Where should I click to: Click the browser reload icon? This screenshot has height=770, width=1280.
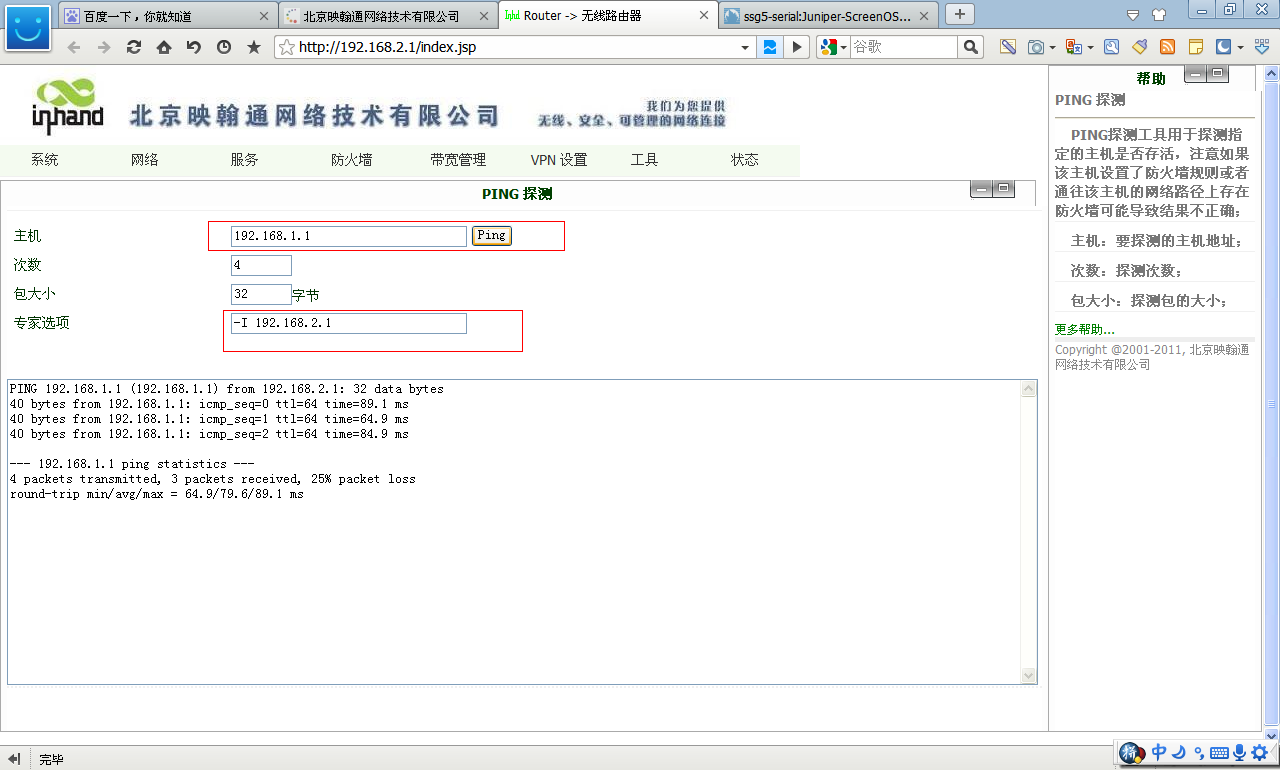coord(133,47)
